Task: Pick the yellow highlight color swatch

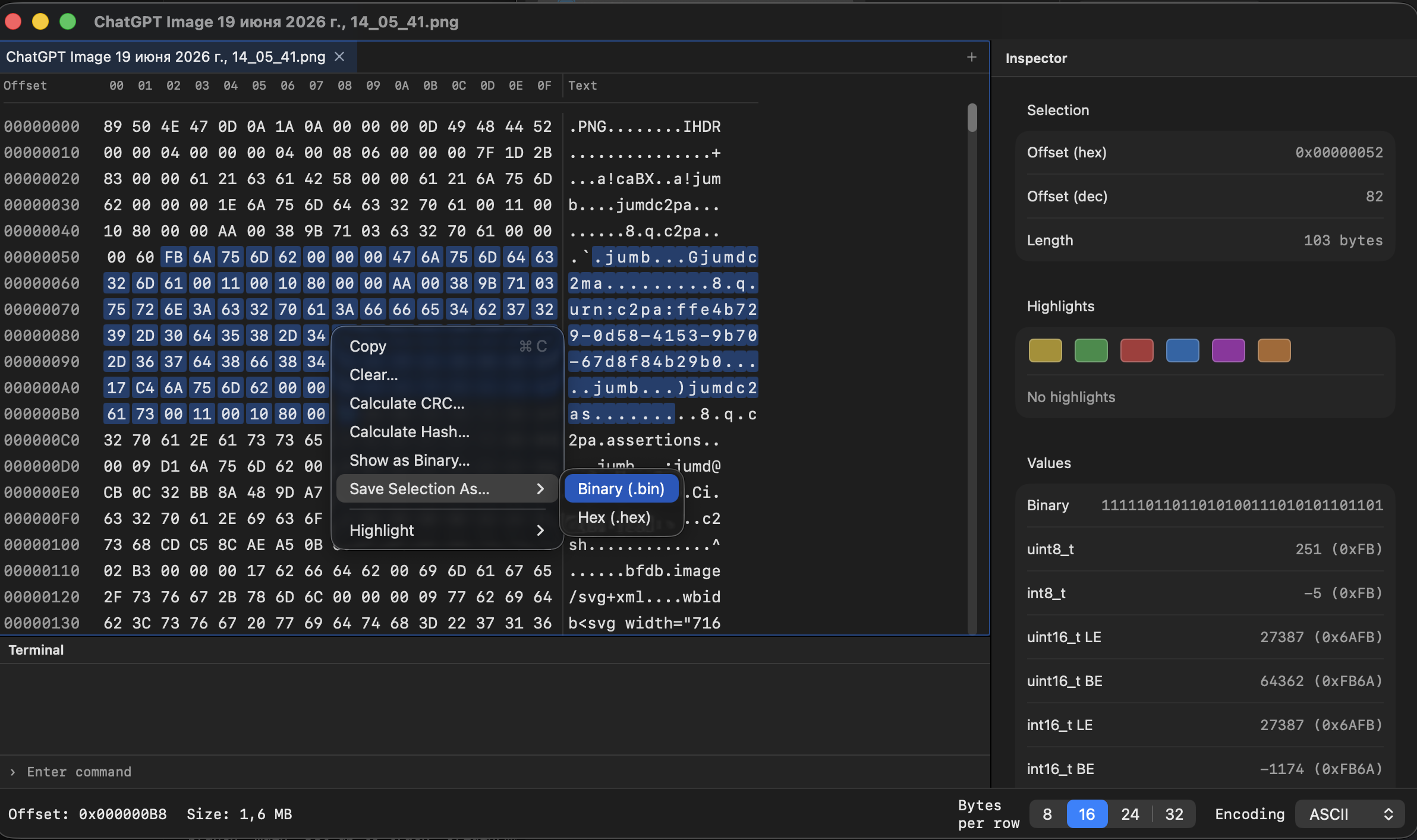Action: point(1045,350)
